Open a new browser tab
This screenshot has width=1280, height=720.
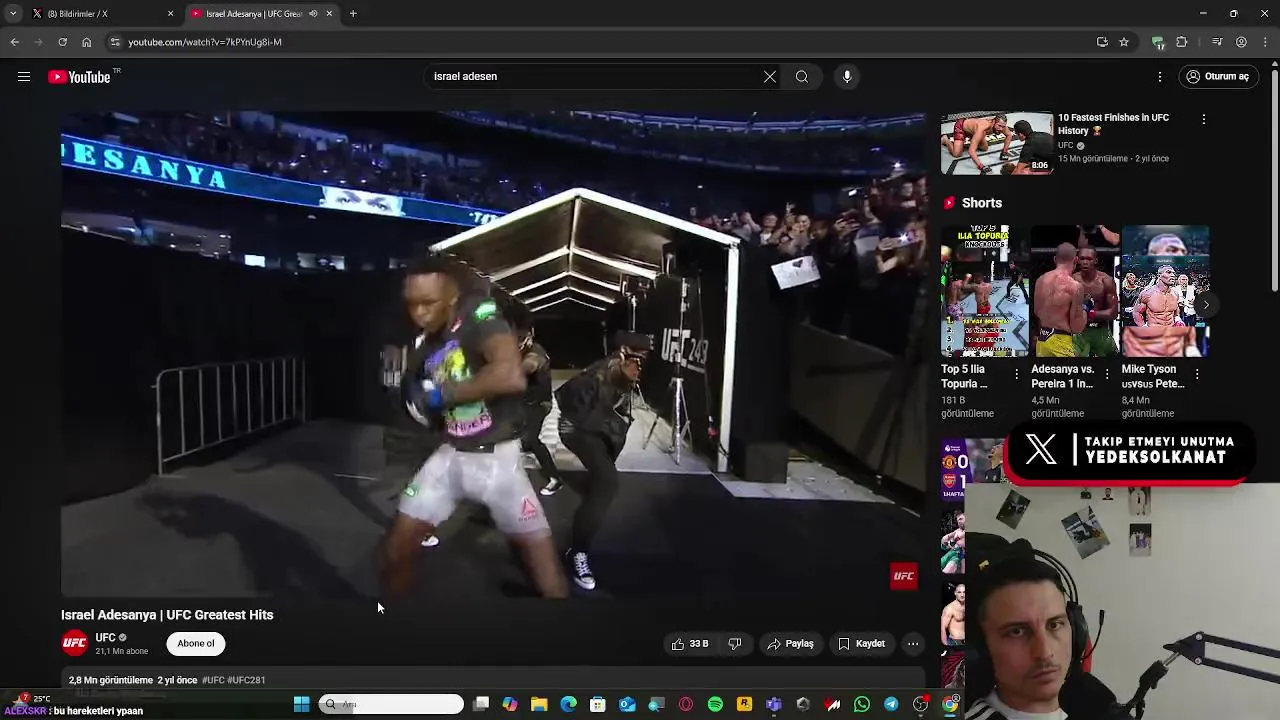coord(353,14)
